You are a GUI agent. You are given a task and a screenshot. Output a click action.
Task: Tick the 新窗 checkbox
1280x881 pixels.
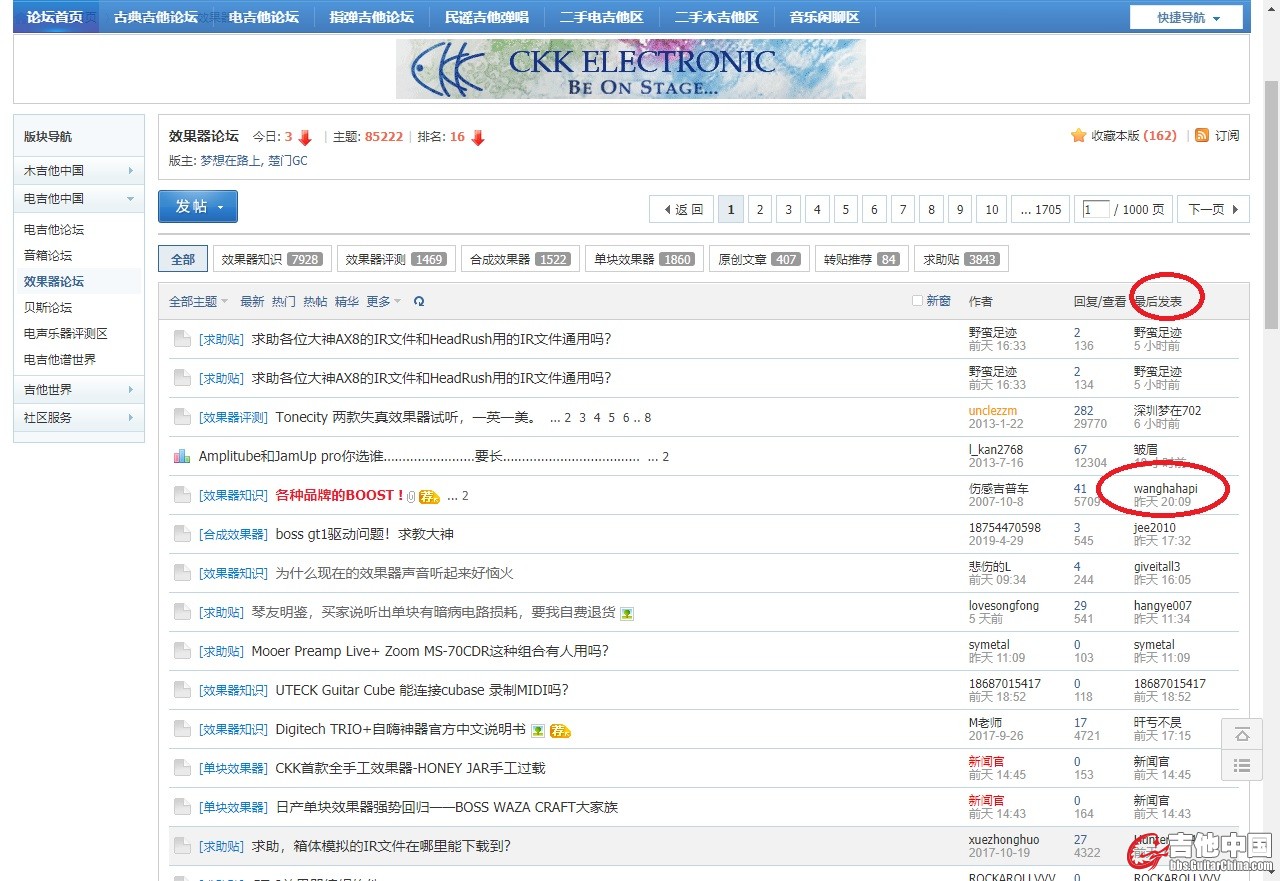918,301
